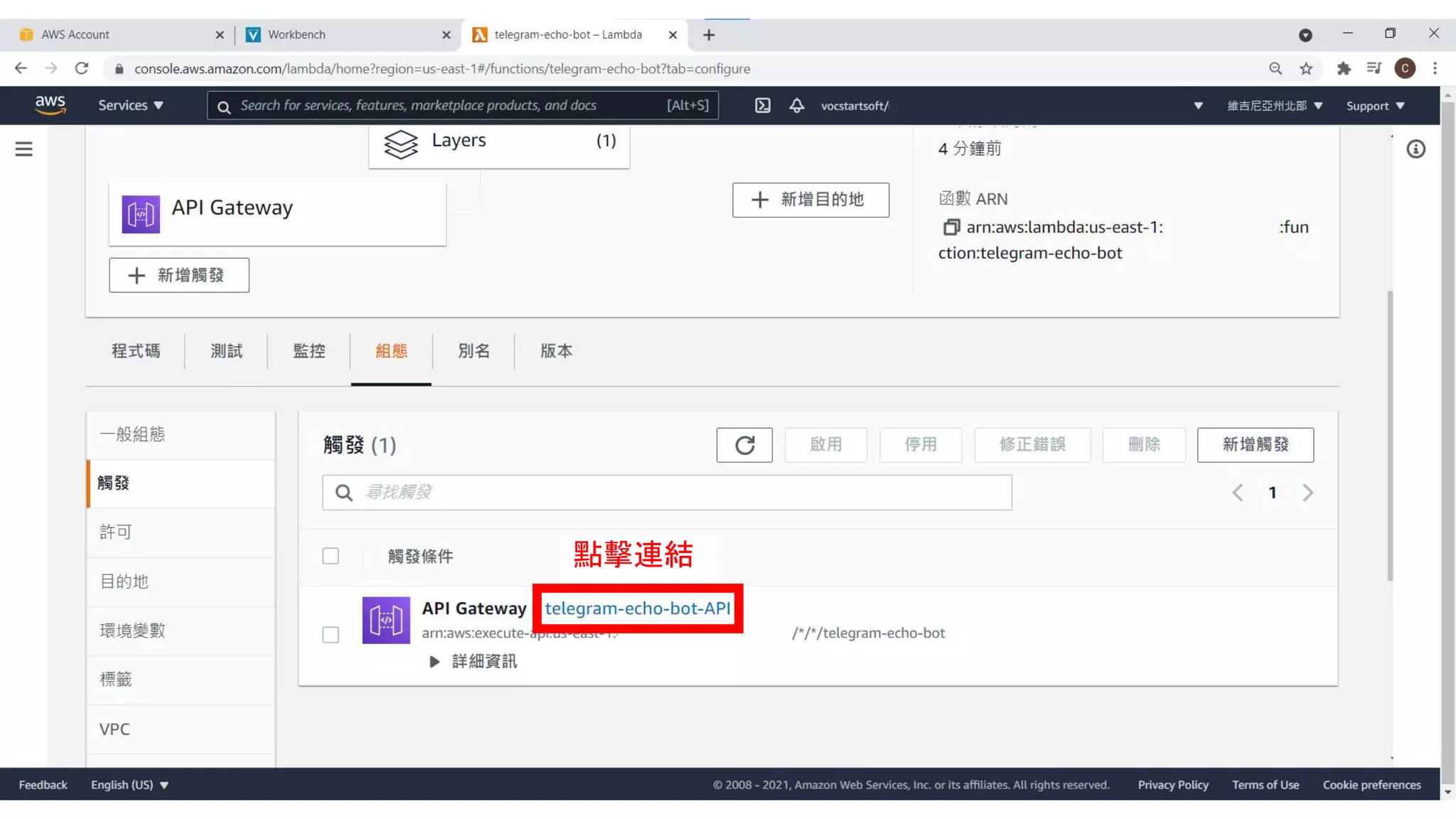Switch to the 別名 tab
The image size is (1456, 819).
pyautogui.click(x=473, y=350)
